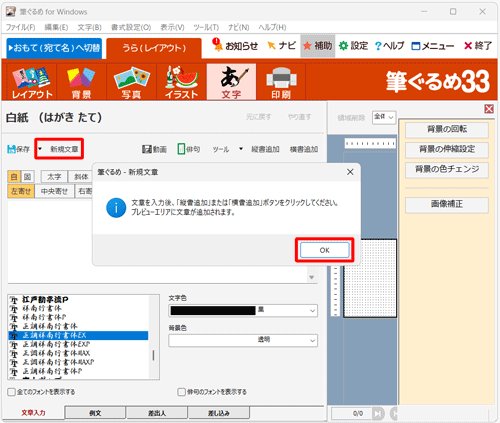The image size is (500, 423).
Task: Open the 書式設定(O) menu
Action: pos(131,27)
